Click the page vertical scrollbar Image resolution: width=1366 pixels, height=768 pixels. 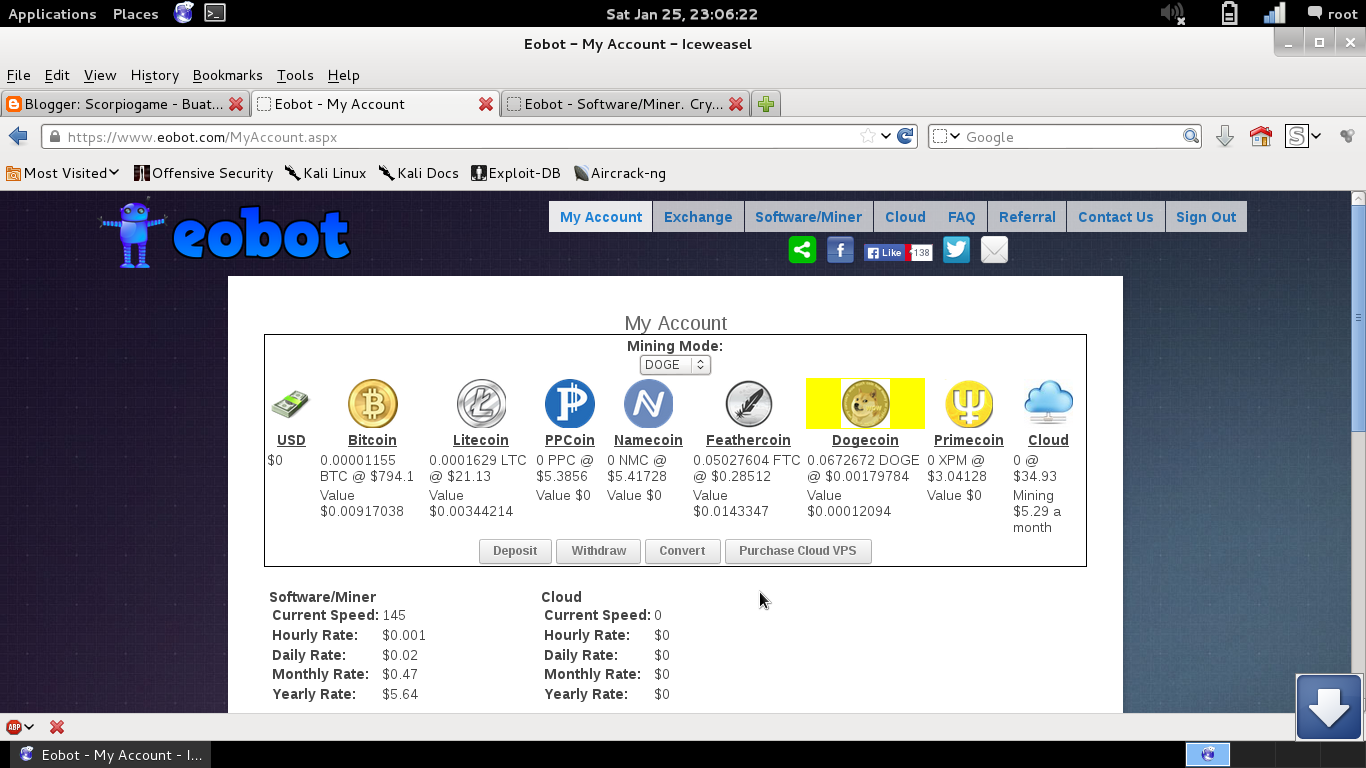click(x=1358, y=316)
